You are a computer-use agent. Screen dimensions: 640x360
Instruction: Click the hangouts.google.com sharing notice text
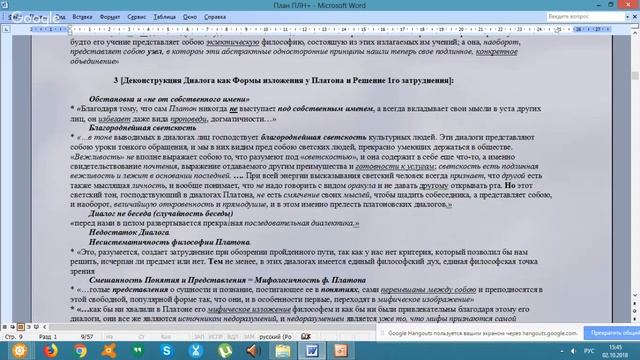coord(482,333)
